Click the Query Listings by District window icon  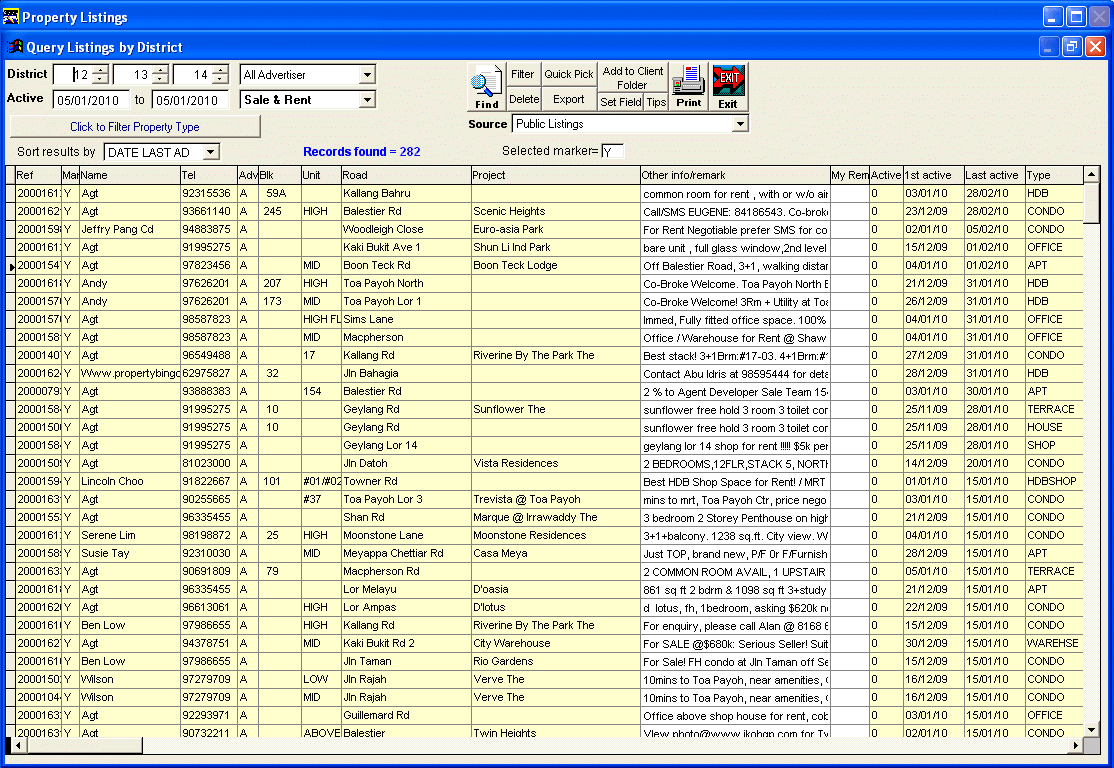[x=14, y=47]
